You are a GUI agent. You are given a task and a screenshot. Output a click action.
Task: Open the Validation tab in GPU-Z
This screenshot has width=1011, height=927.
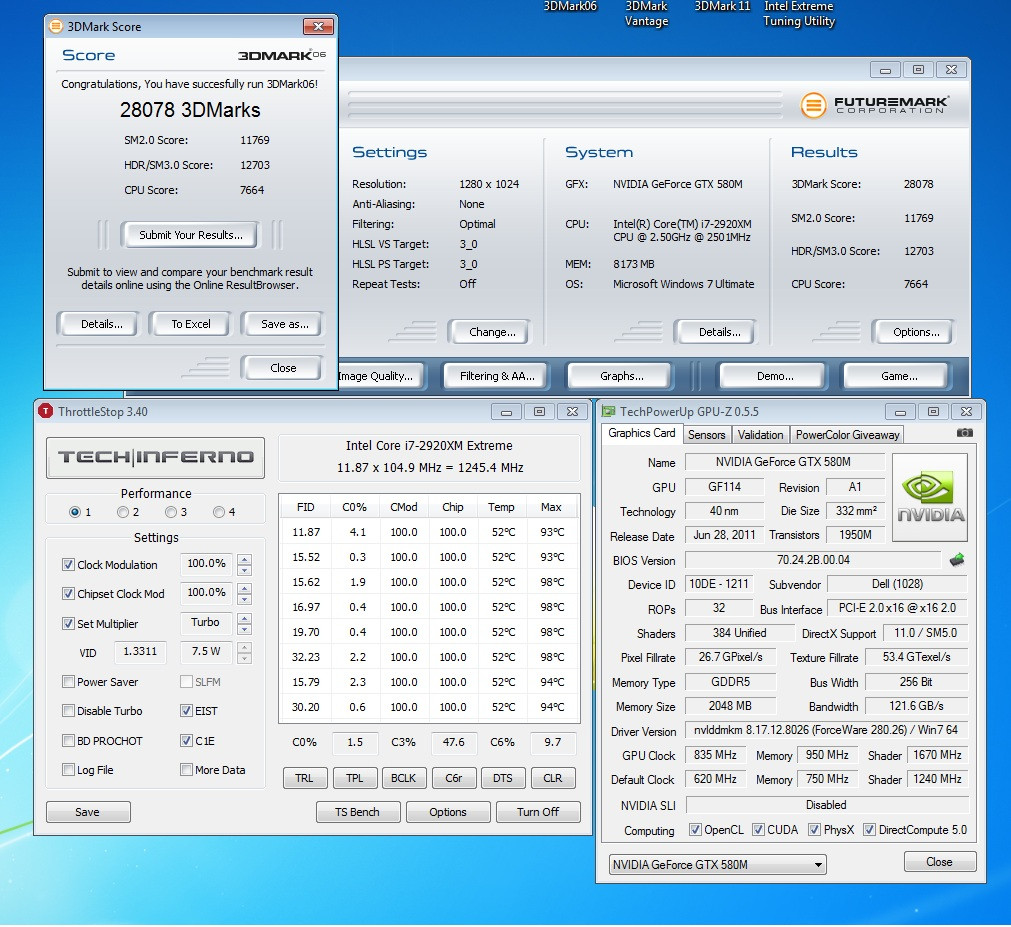click(760, 434)
